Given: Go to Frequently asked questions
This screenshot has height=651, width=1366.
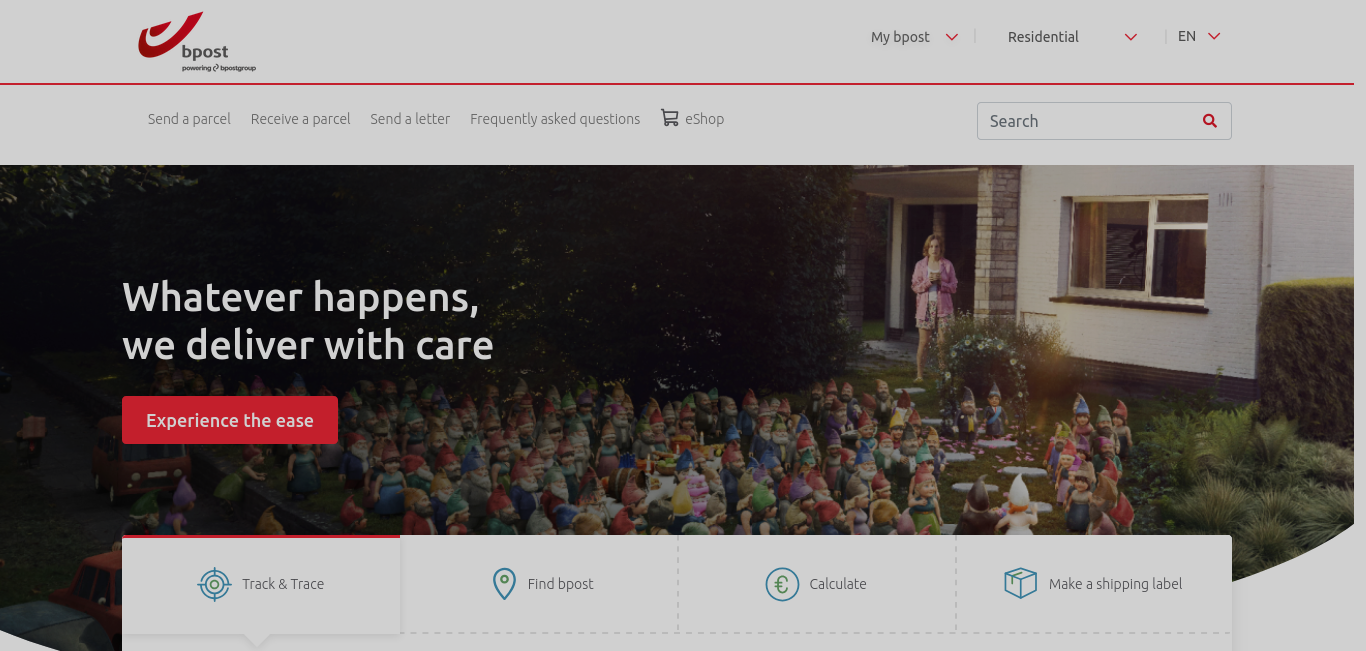Looking at the screenshot, I should coord(555,119).
